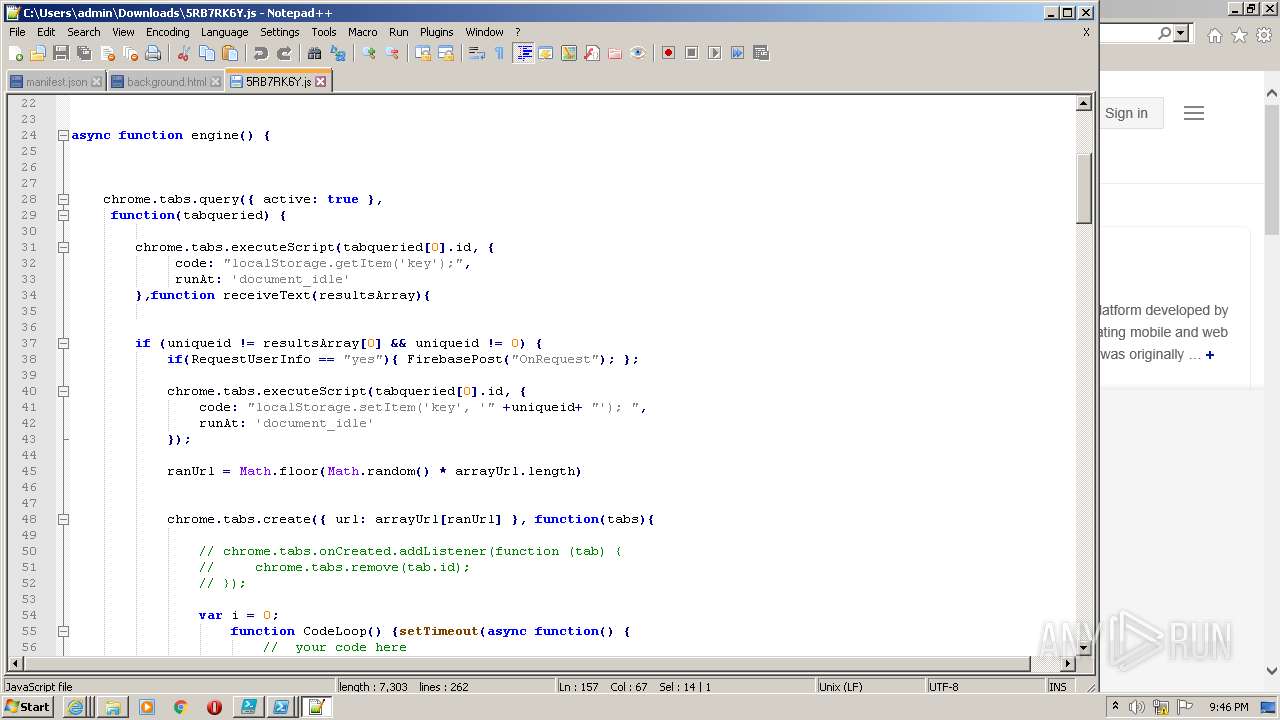Image resolution: width=1280 pixels, height=720 pixels.
Task: Collapse the engine function fold at line 24
Action: 63,135
